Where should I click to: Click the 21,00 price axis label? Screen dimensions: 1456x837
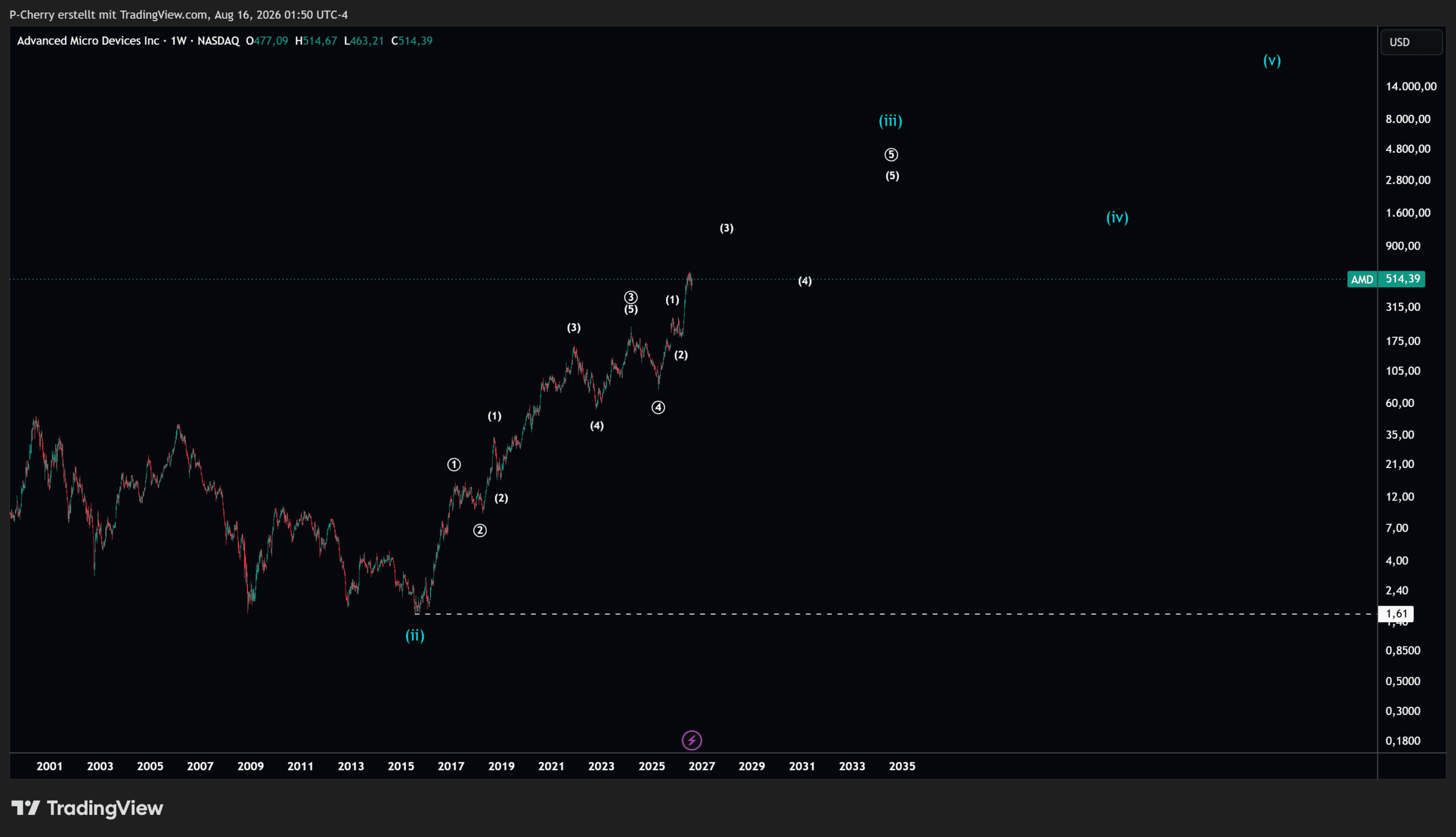[x=1400, y=464]
